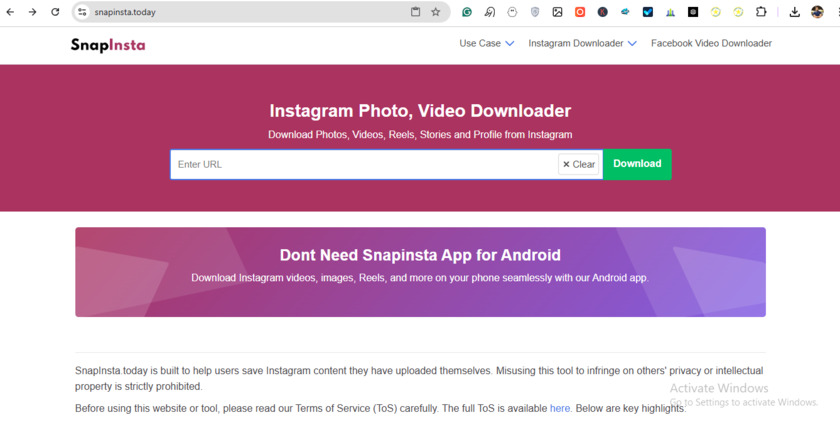Image resolution: width=840 pixels, height=425 pixels.
Task: Open the grey shield extension icon
Action: [x=535, y=12]
